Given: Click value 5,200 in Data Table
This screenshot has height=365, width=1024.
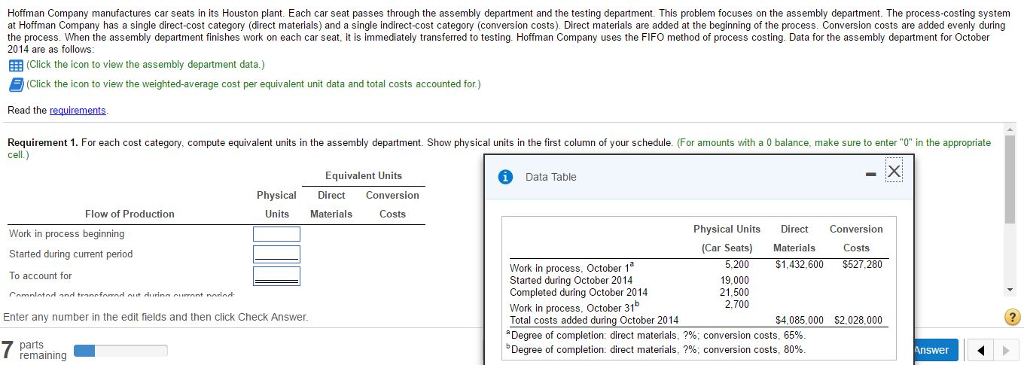Looking at the screenshot, I should (737, 264).
